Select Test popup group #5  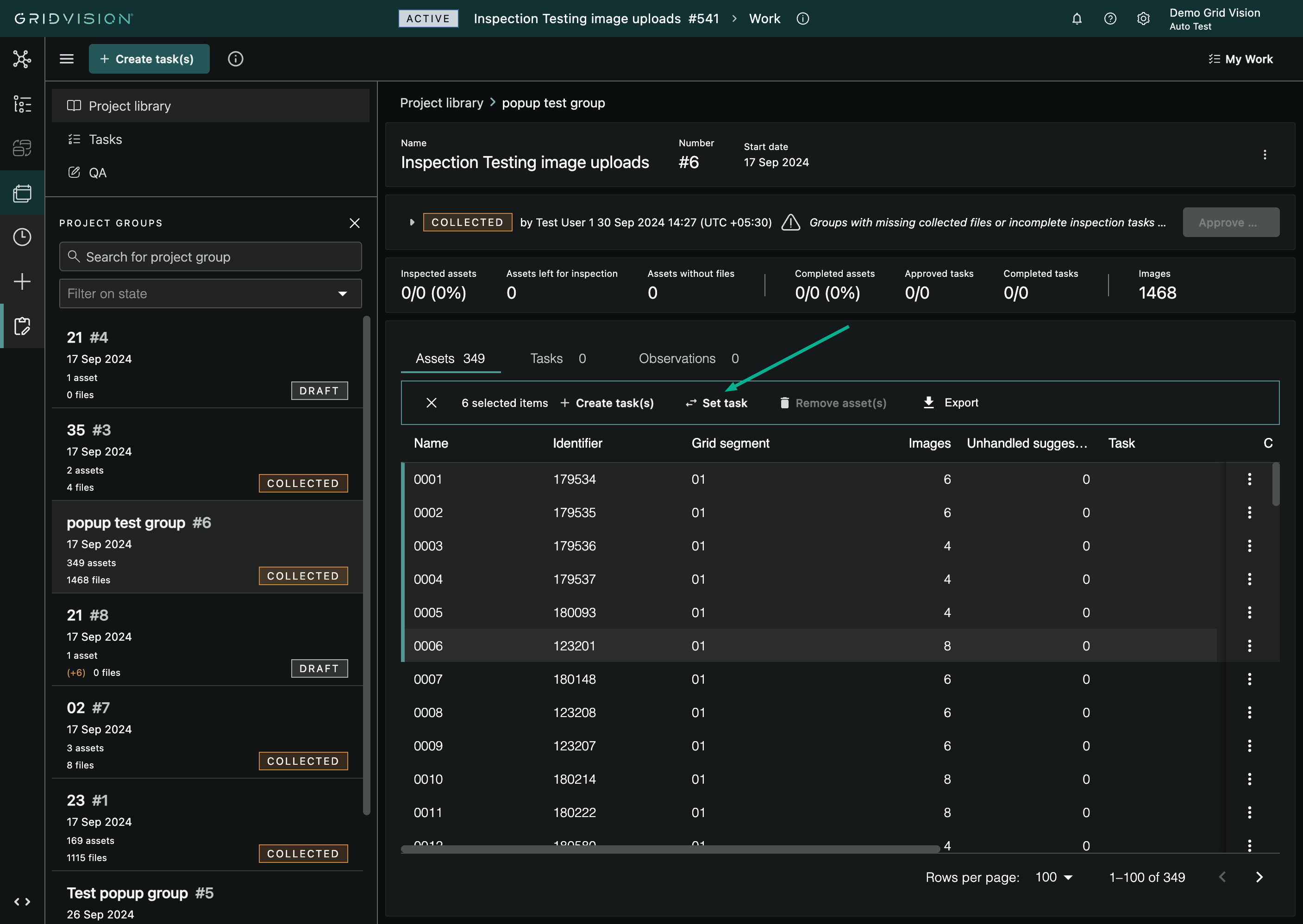pos(207,898)
